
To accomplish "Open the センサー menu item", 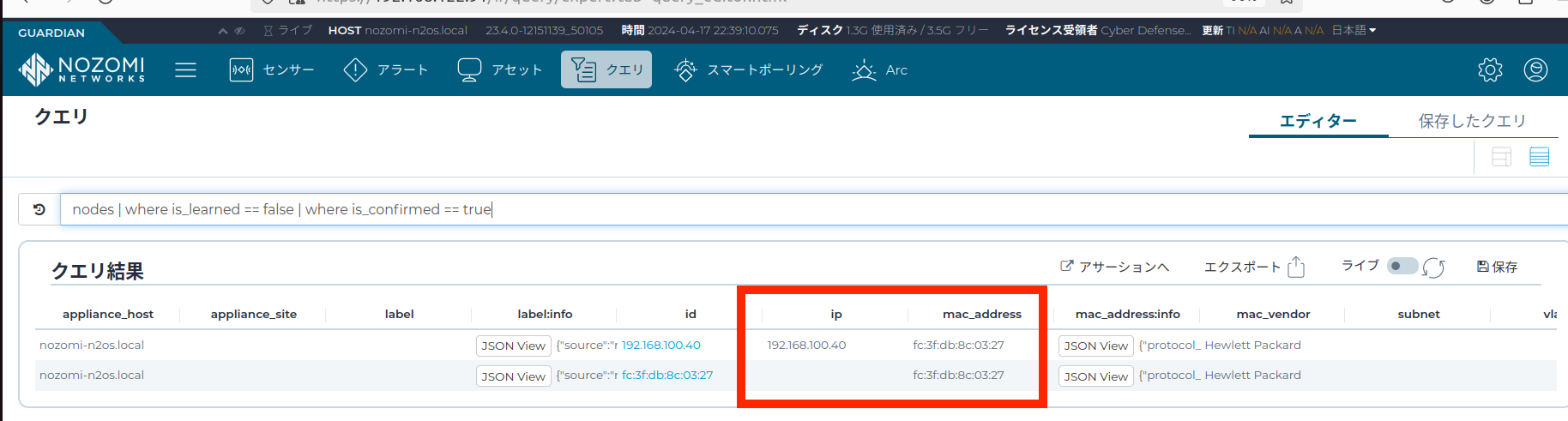I will [272, 69].
